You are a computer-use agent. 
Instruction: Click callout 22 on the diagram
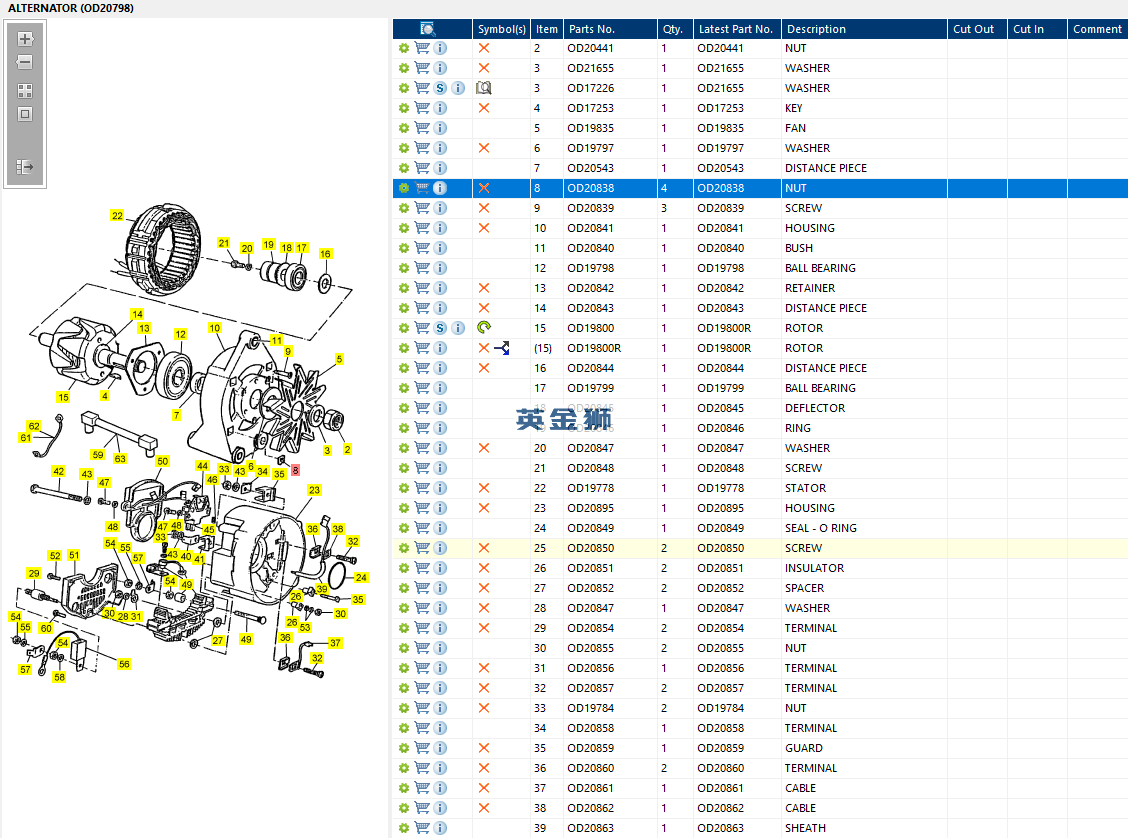point(117,216)
